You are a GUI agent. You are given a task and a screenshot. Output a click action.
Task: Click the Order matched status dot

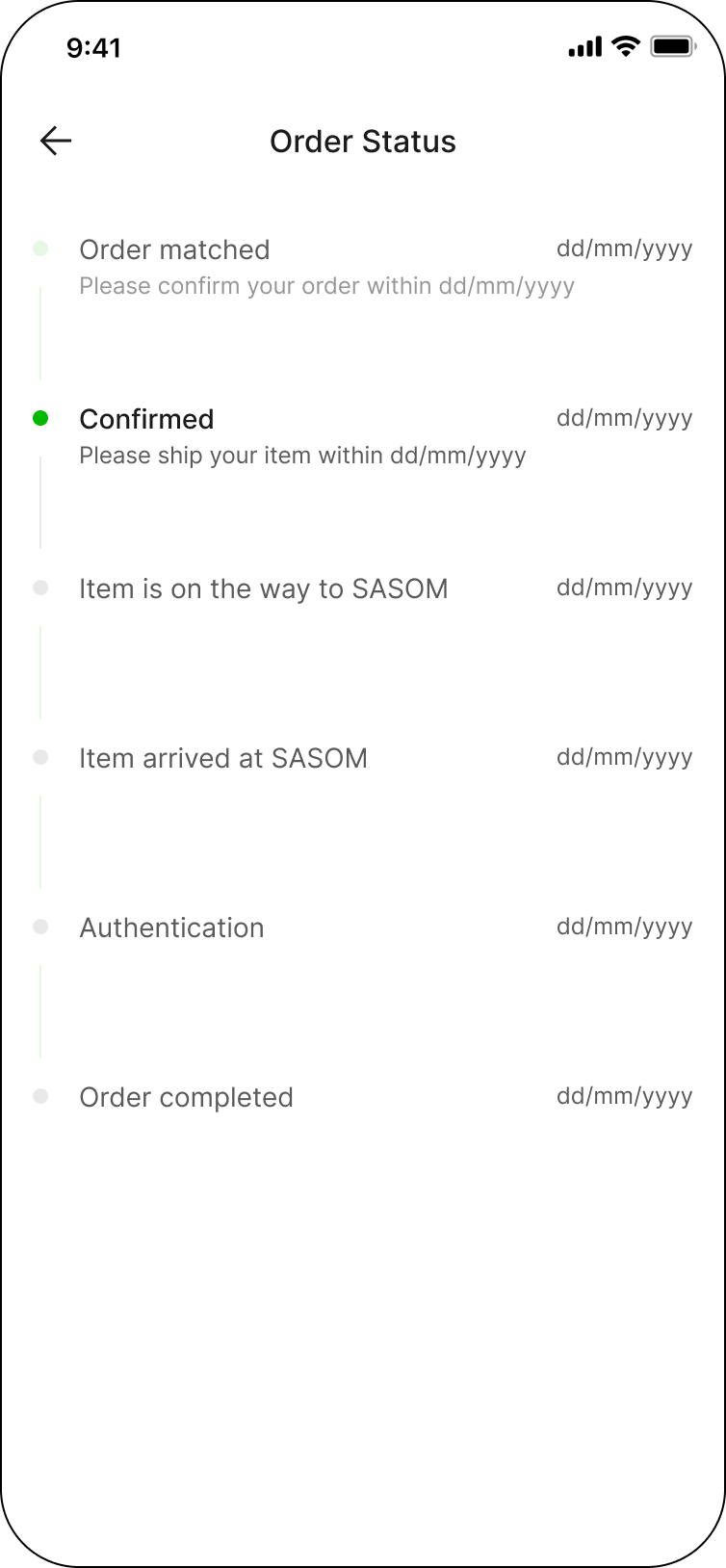pyautogui.click(x=40, y=248)
